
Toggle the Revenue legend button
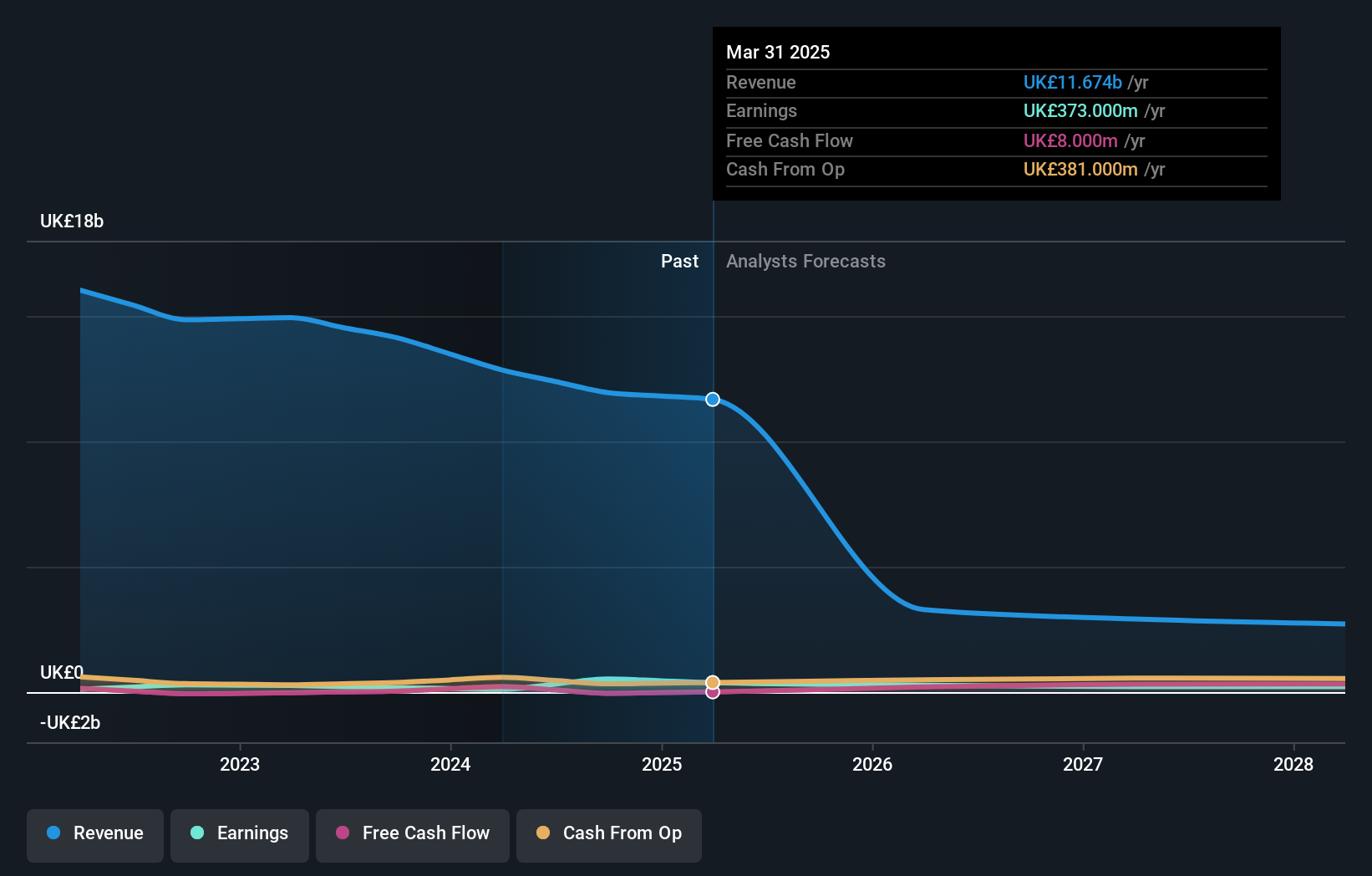coord(95,835)
